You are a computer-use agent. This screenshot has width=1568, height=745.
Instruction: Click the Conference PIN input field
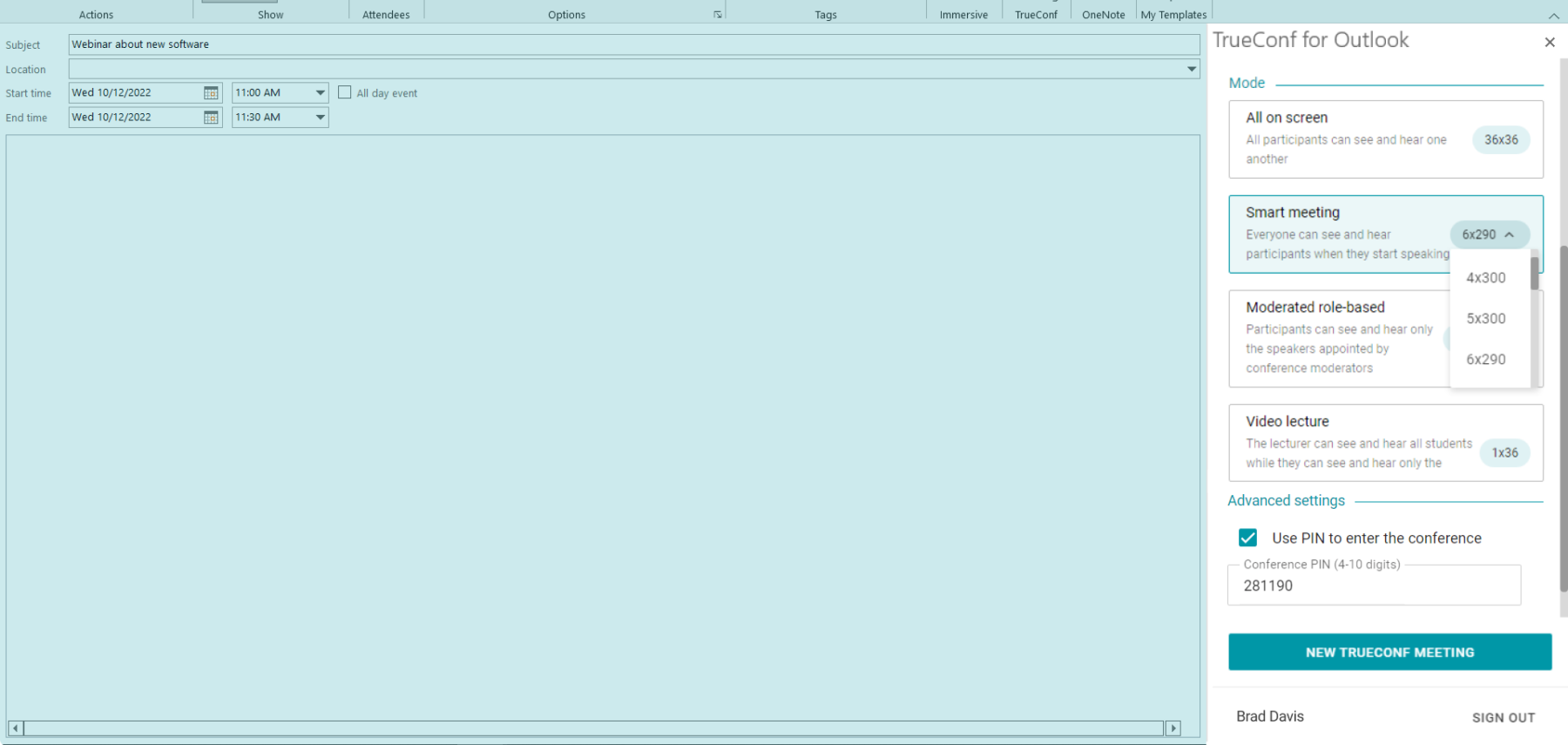1374,586
